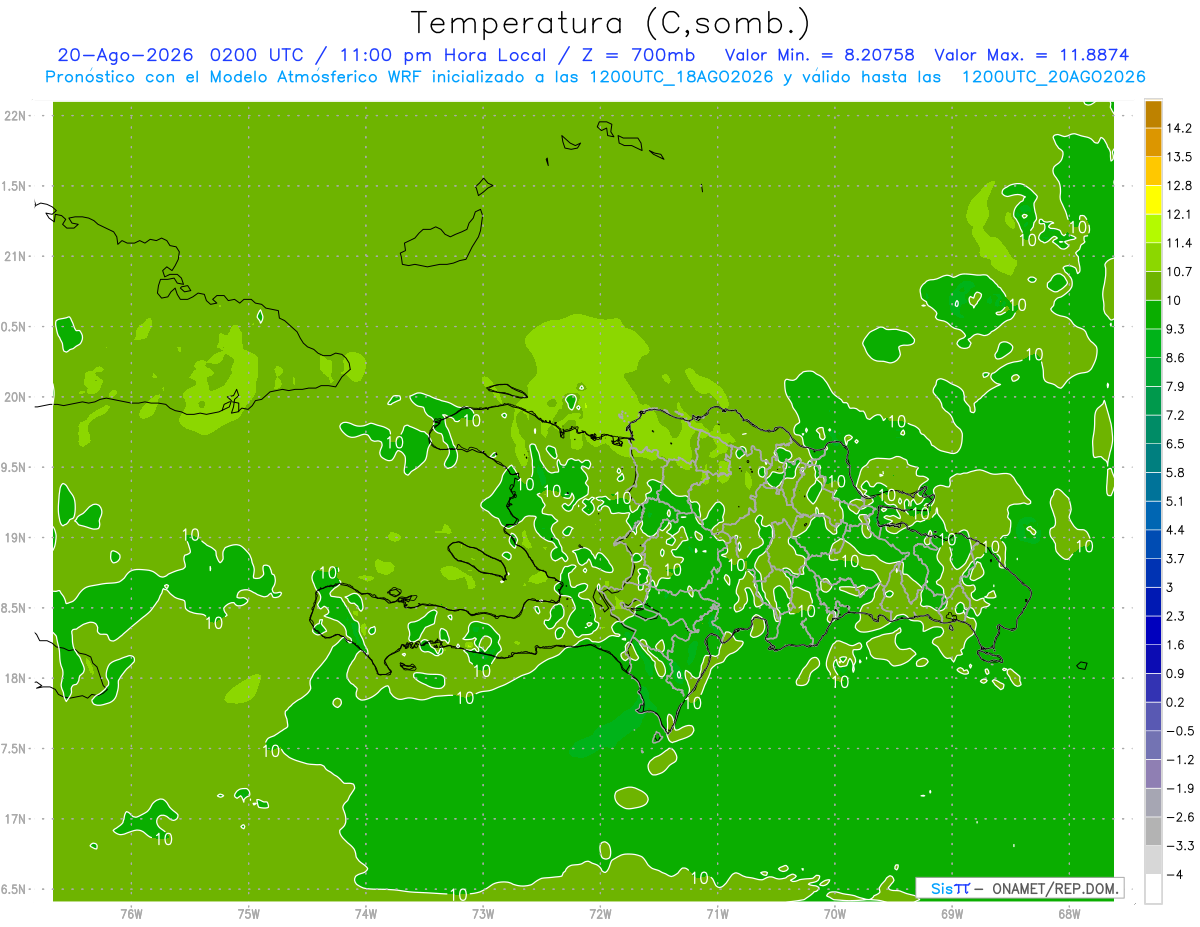Click the "SisTT - ONAMET/REP.DOM." credit label

1020,888
